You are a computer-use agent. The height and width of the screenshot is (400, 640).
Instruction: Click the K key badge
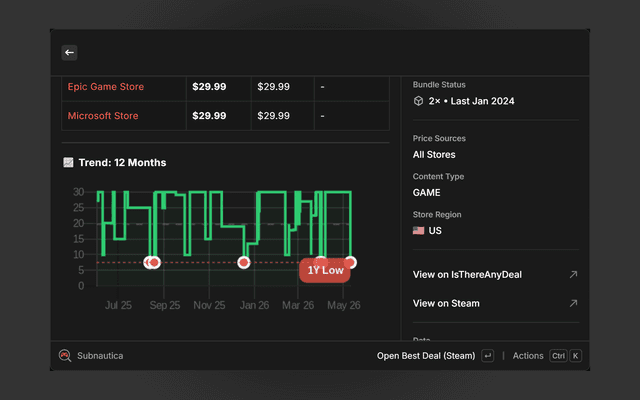(575, 356)
